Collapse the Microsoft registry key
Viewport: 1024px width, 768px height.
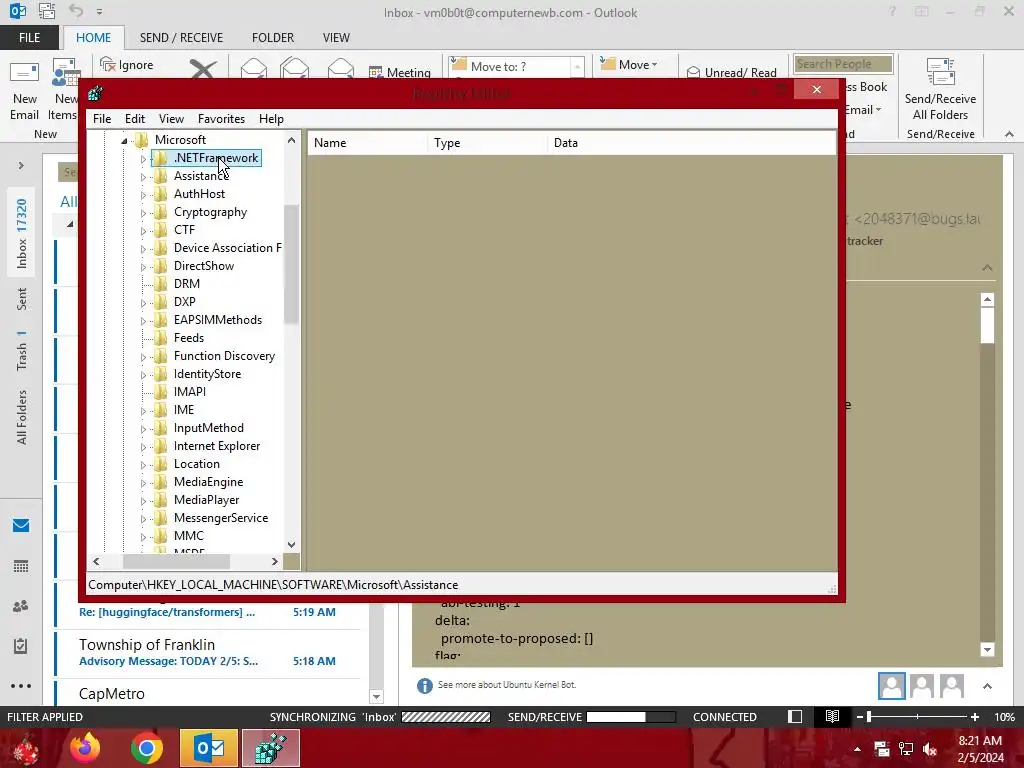(x=124, y=140)
